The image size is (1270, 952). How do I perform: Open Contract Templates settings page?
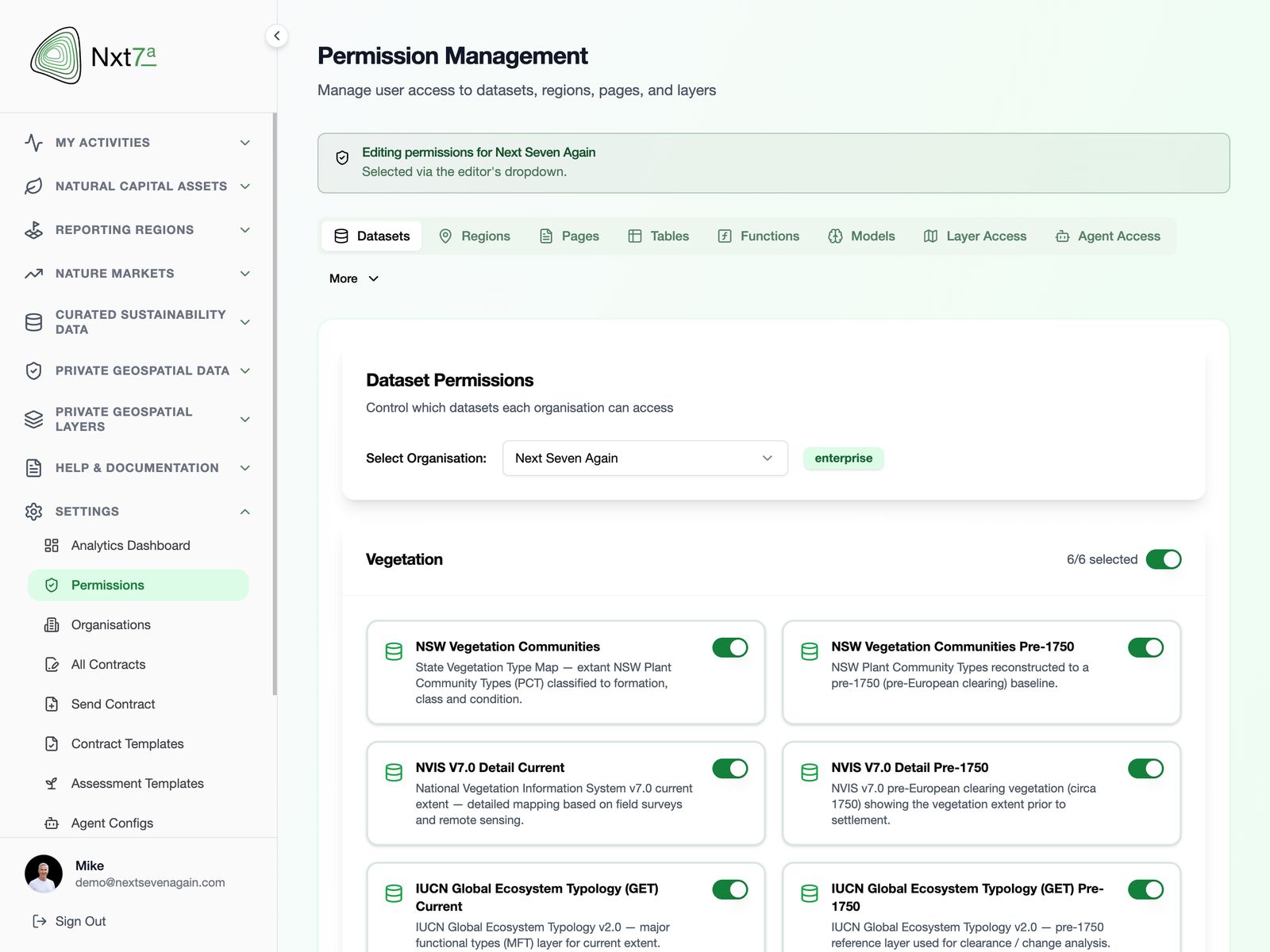coord(138,744)
